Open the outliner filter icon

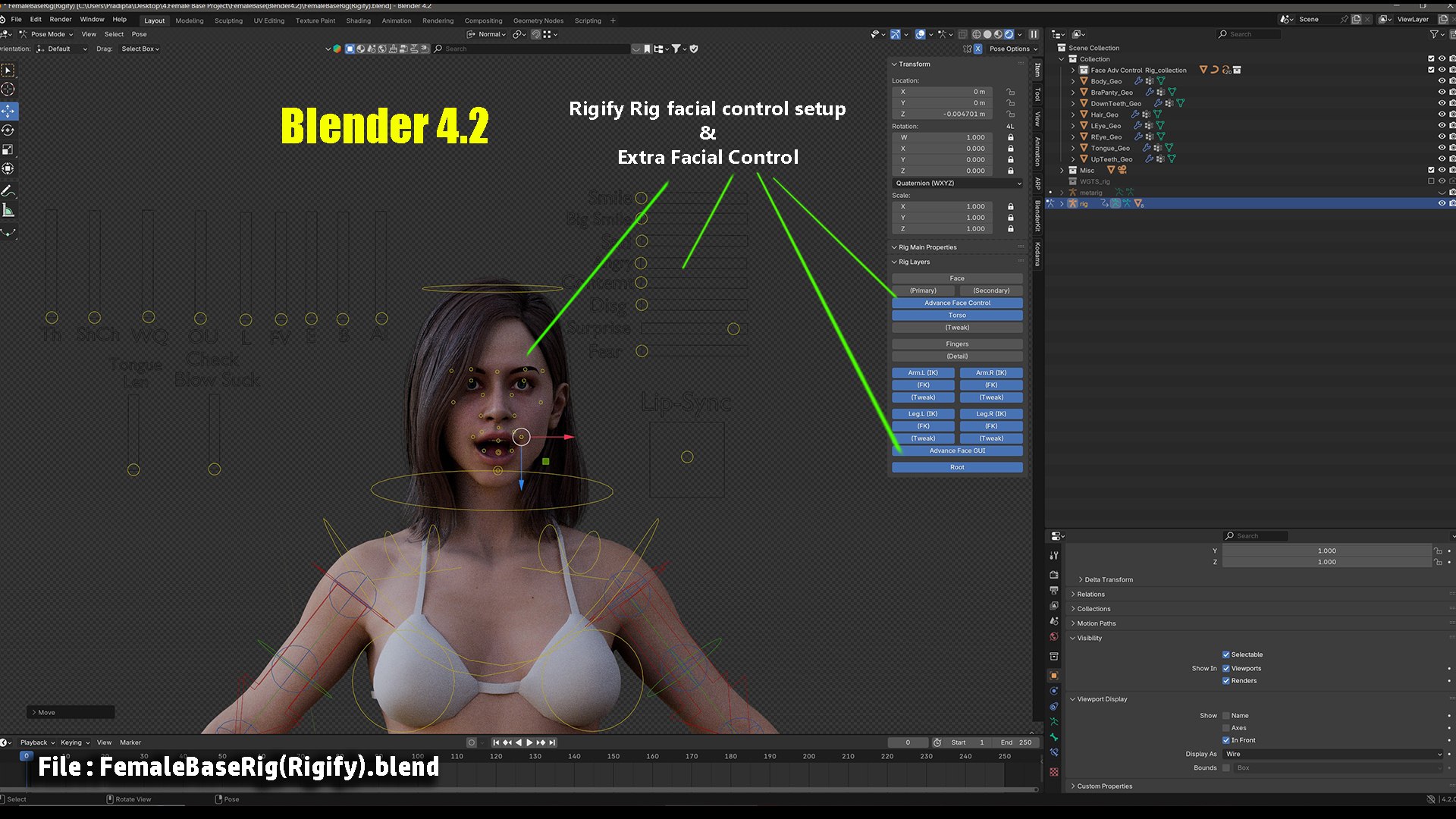pos(1434,34)
